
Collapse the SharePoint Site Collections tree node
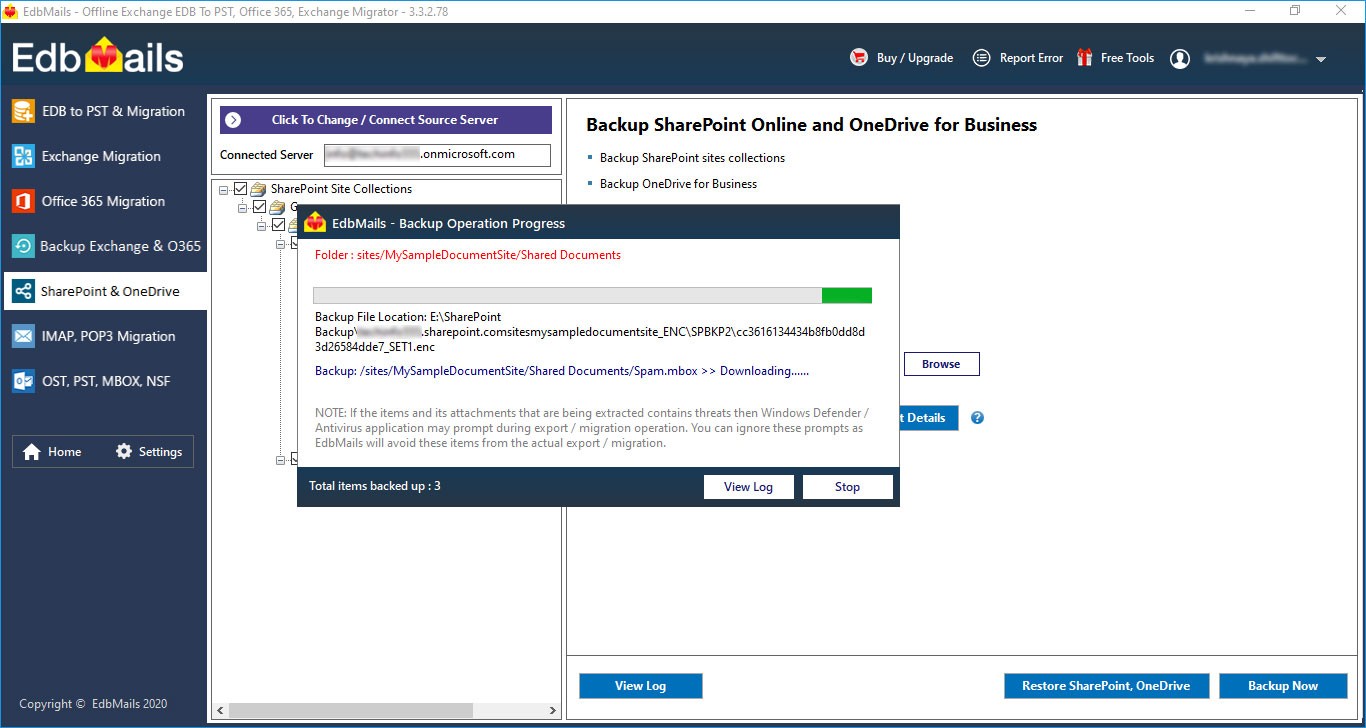click(x=224, y=189)
